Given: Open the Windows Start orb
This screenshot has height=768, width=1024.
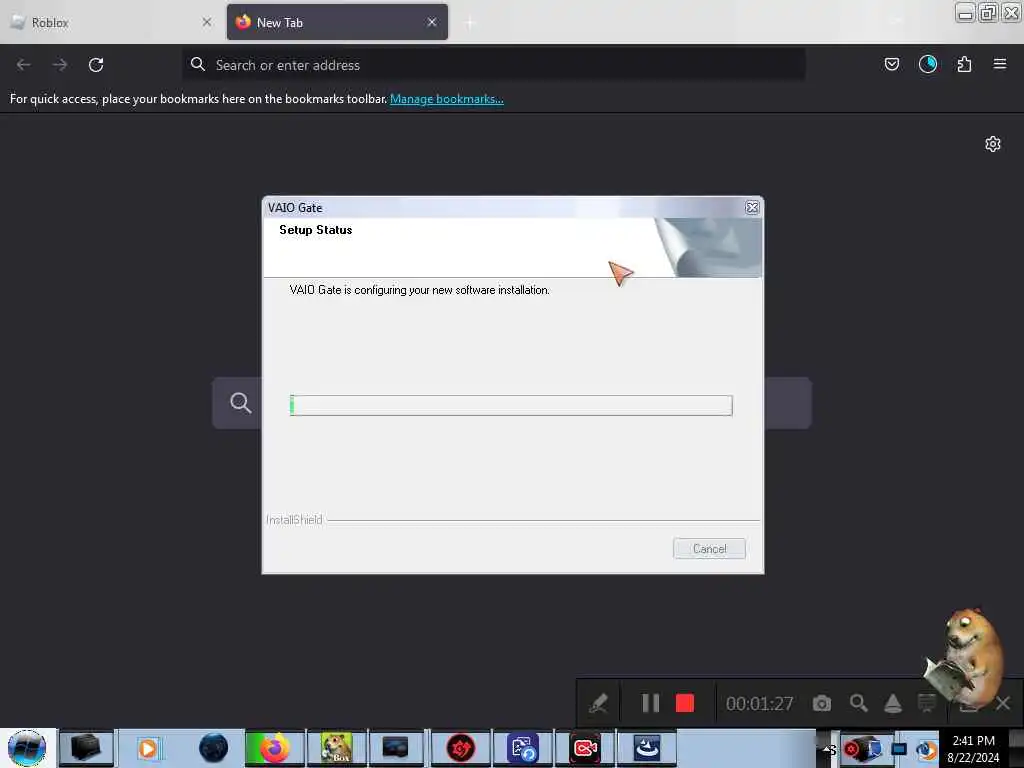Looking at the screenshot, I should (x=26, y=748).
